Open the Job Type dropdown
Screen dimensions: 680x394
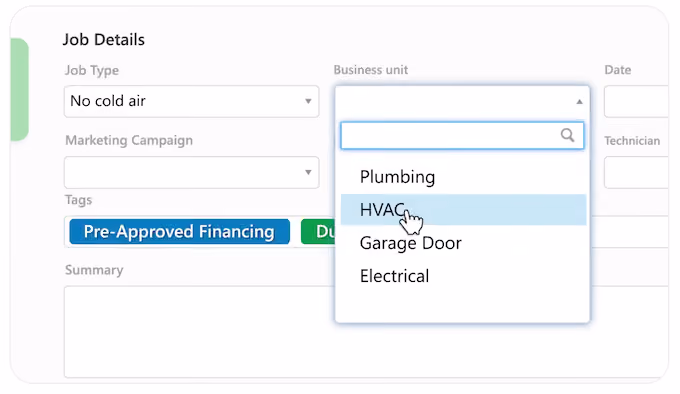[x=191, y=101]
